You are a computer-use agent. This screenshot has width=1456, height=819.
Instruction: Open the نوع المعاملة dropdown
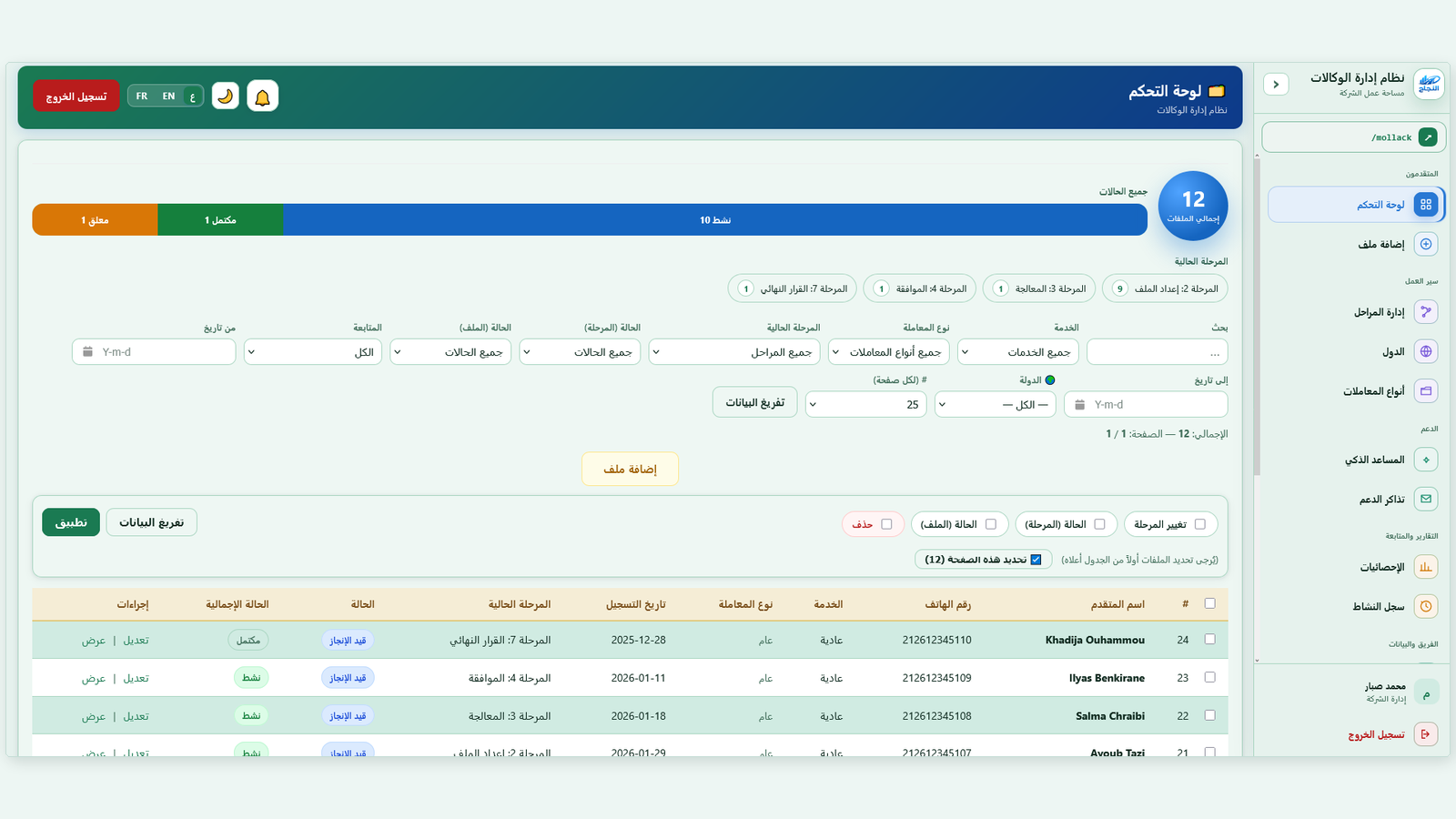click(889, 352)
